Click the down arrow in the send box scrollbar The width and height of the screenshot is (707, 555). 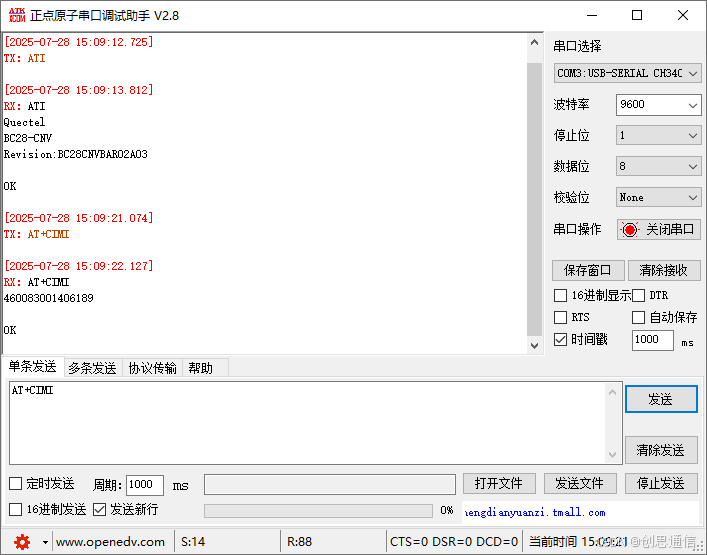(612, 454)
